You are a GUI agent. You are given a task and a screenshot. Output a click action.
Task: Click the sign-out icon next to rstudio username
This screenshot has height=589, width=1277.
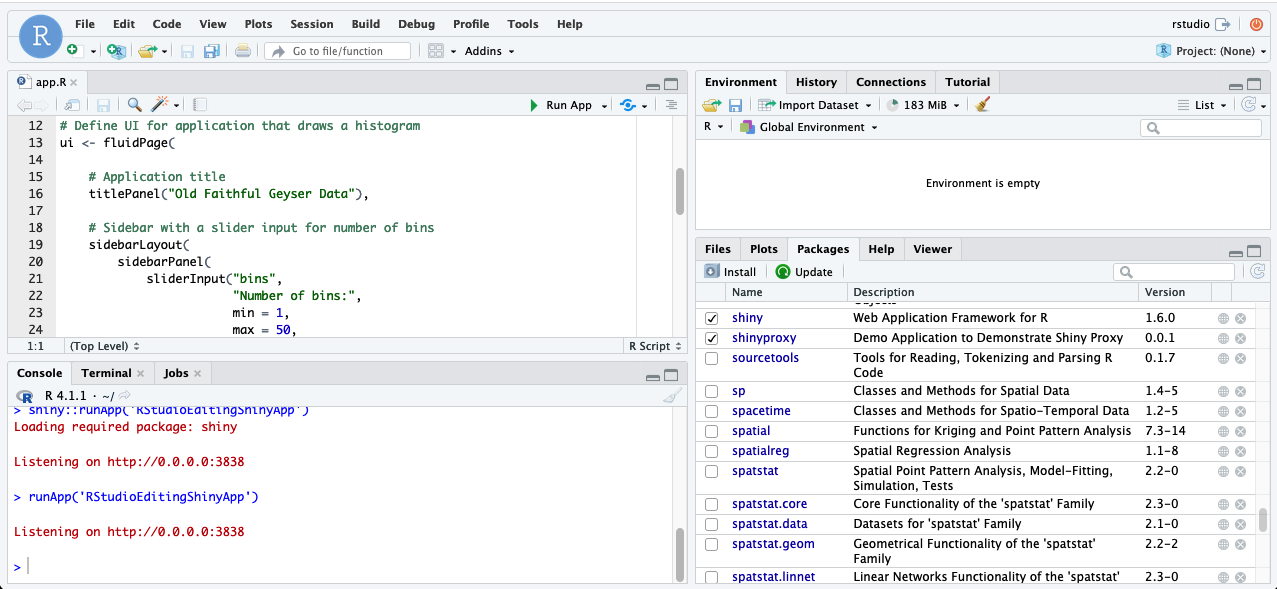pos(1223,24)
